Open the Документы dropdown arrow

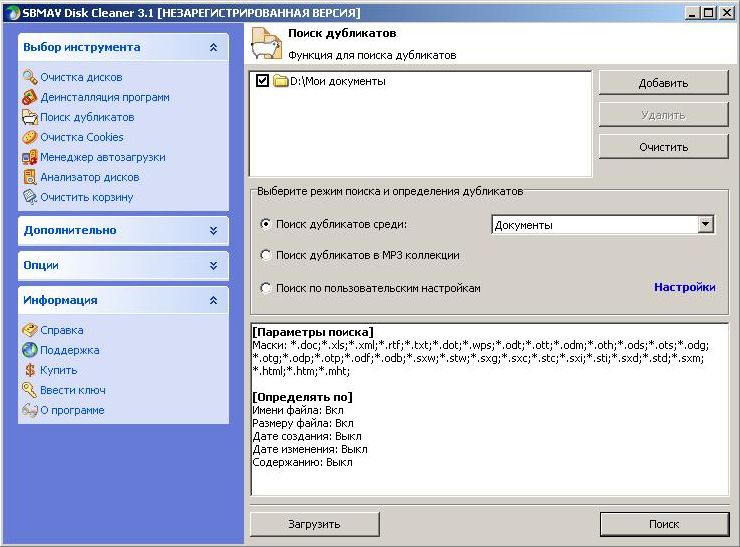[705, 224]
